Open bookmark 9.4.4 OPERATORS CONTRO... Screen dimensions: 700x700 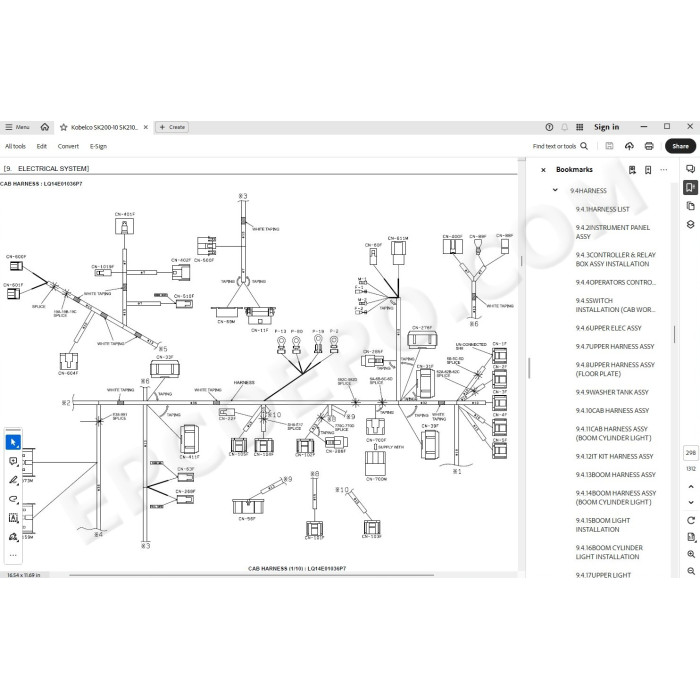tap(615, 282)
